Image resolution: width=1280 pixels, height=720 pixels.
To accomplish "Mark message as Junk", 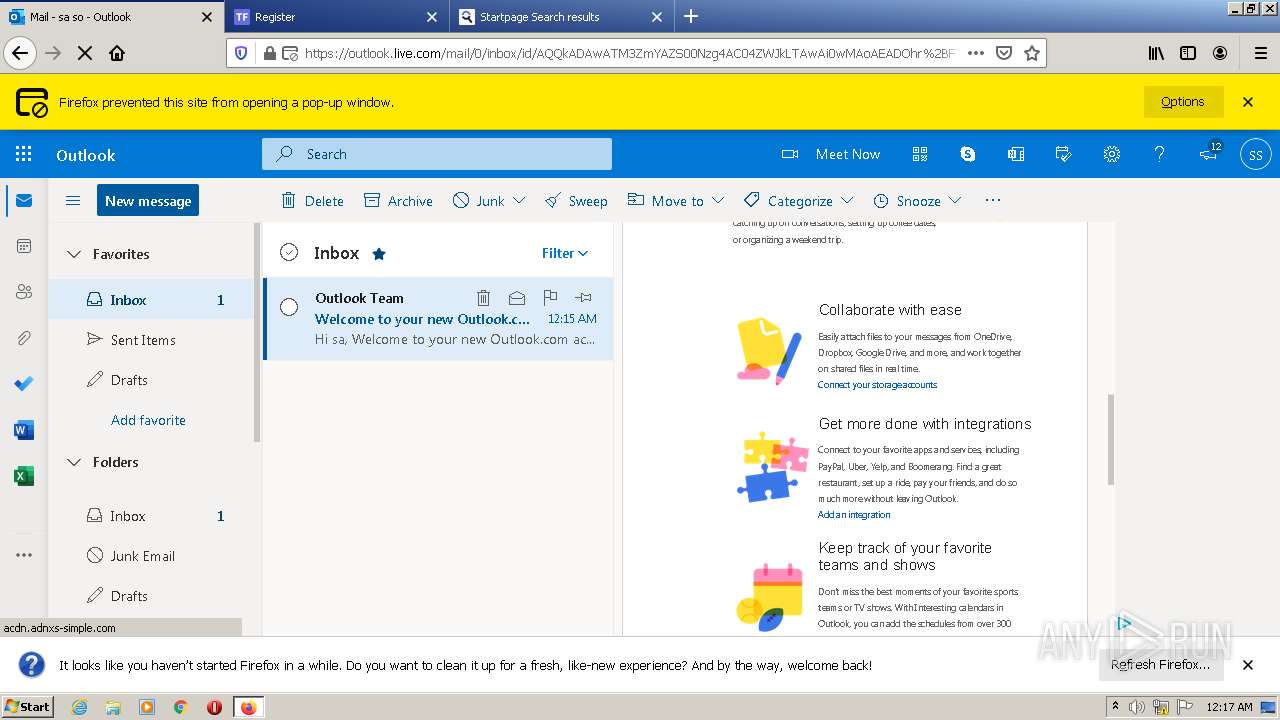I will click(x=478, y=200).
